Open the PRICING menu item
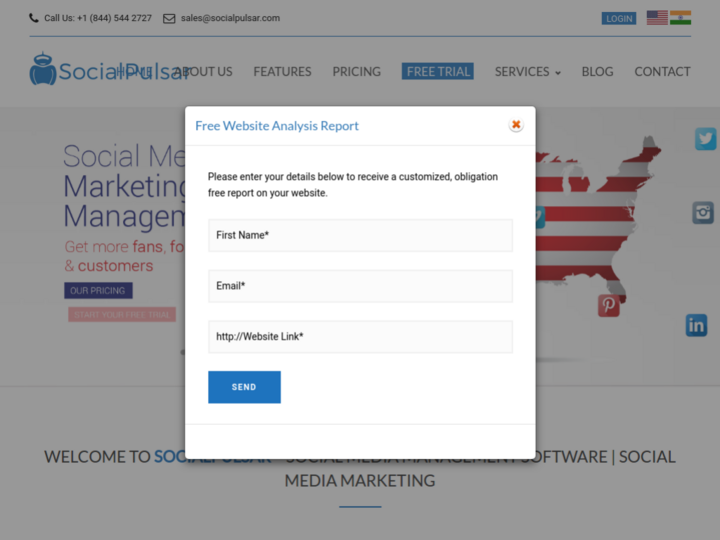 click(x=356, y=72)
